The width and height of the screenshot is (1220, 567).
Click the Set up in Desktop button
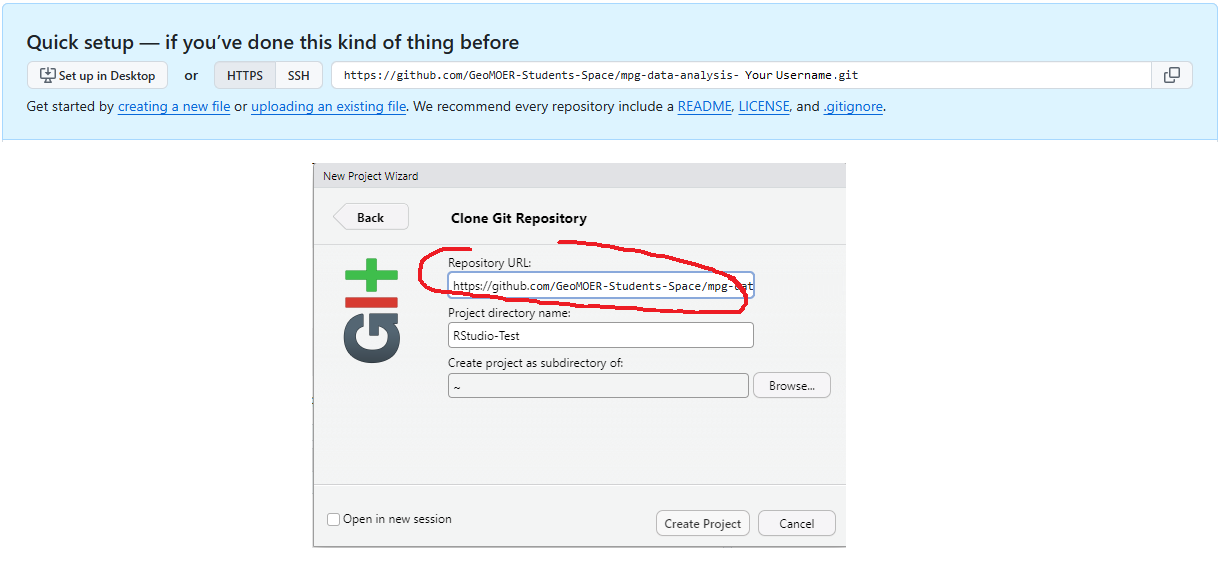click(97, 75)
